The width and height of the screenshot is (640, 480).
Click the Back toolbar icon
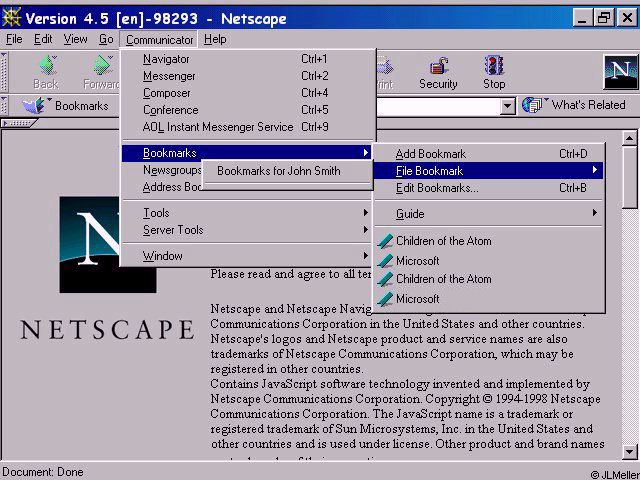47,65
